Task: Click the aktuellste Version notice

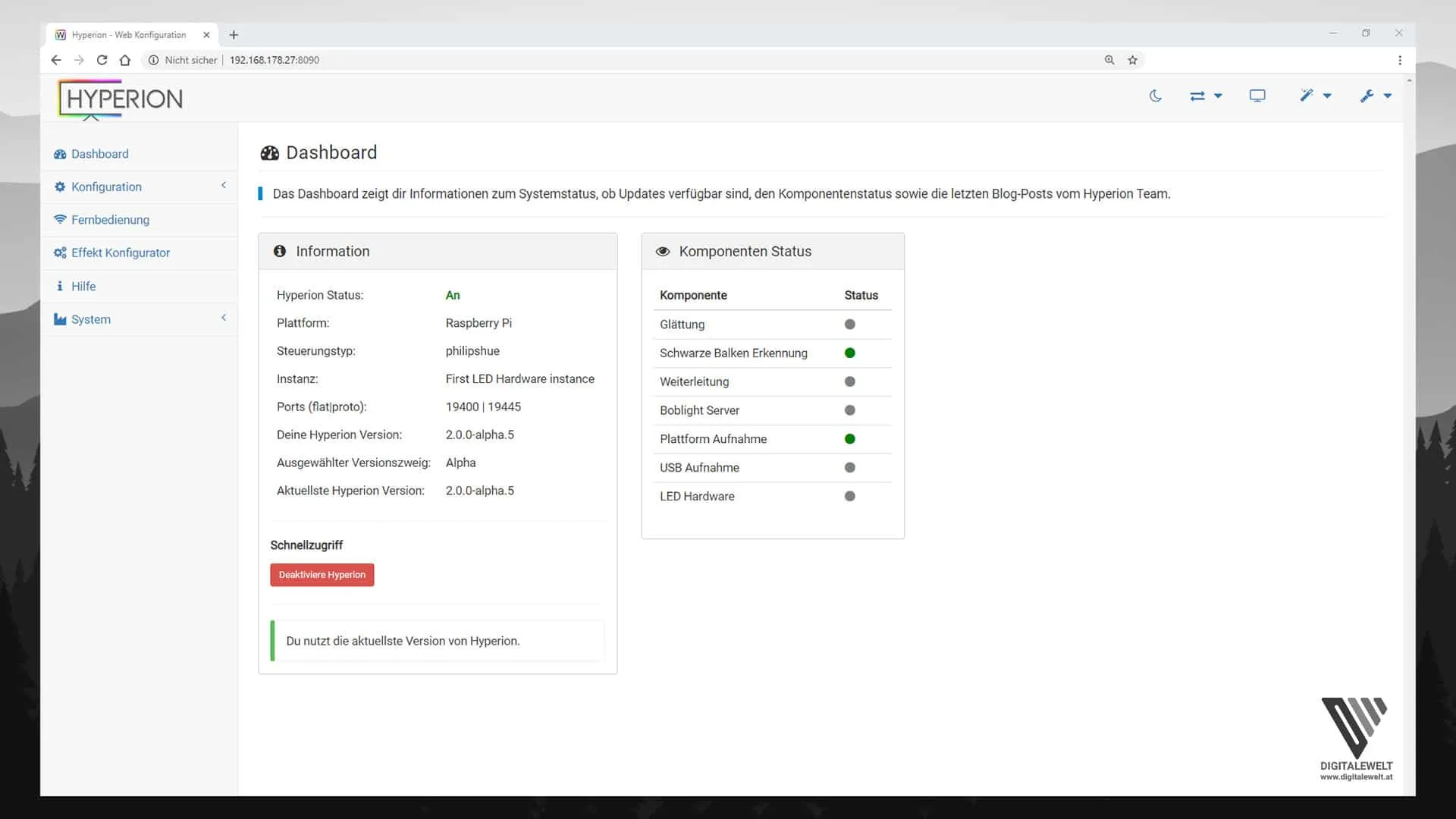Action: pyautogui.click(x=438, y=641)
